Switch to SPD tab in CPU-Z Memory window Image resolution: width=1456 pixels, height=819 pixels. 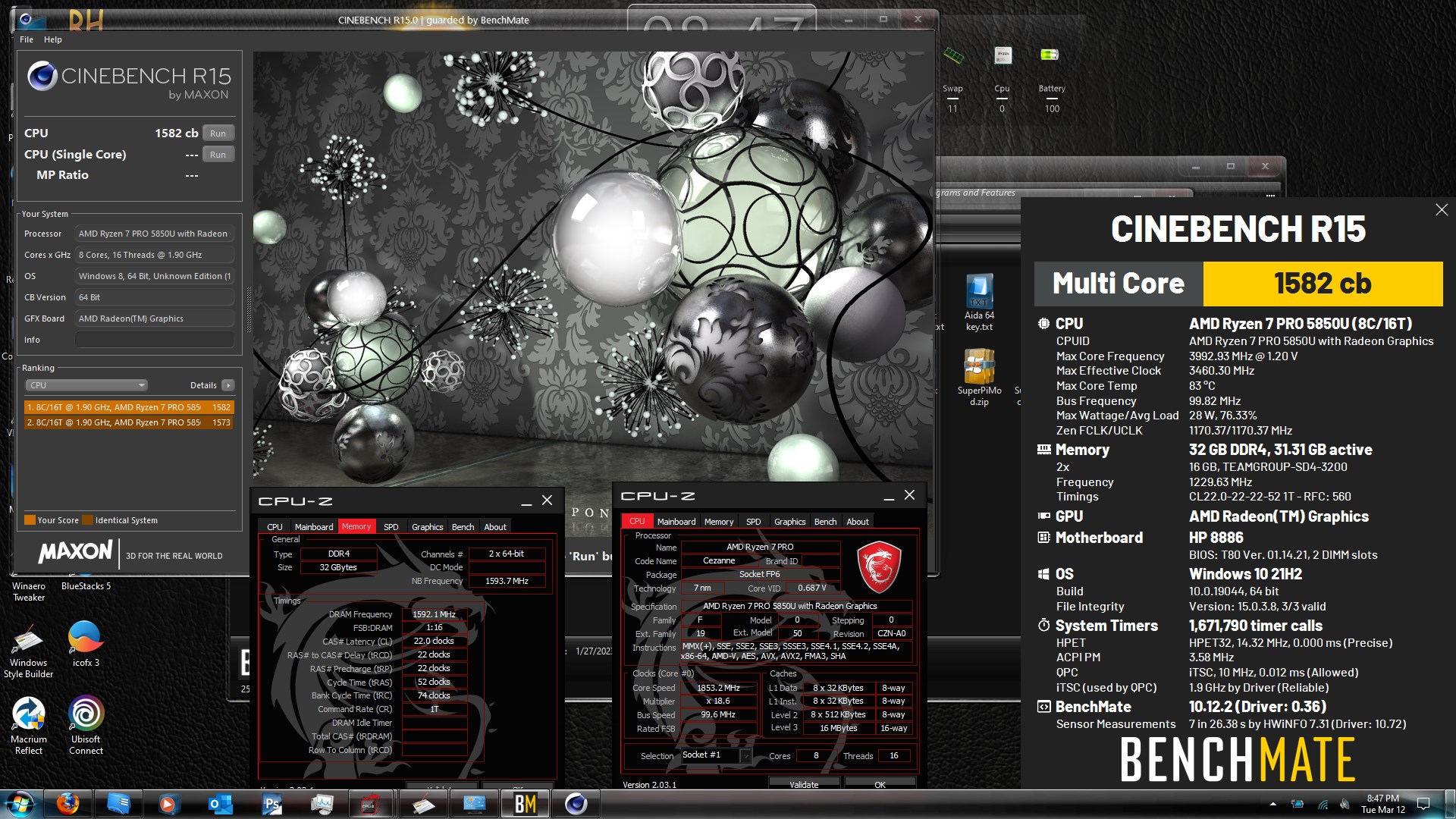(x=391, y=527)
